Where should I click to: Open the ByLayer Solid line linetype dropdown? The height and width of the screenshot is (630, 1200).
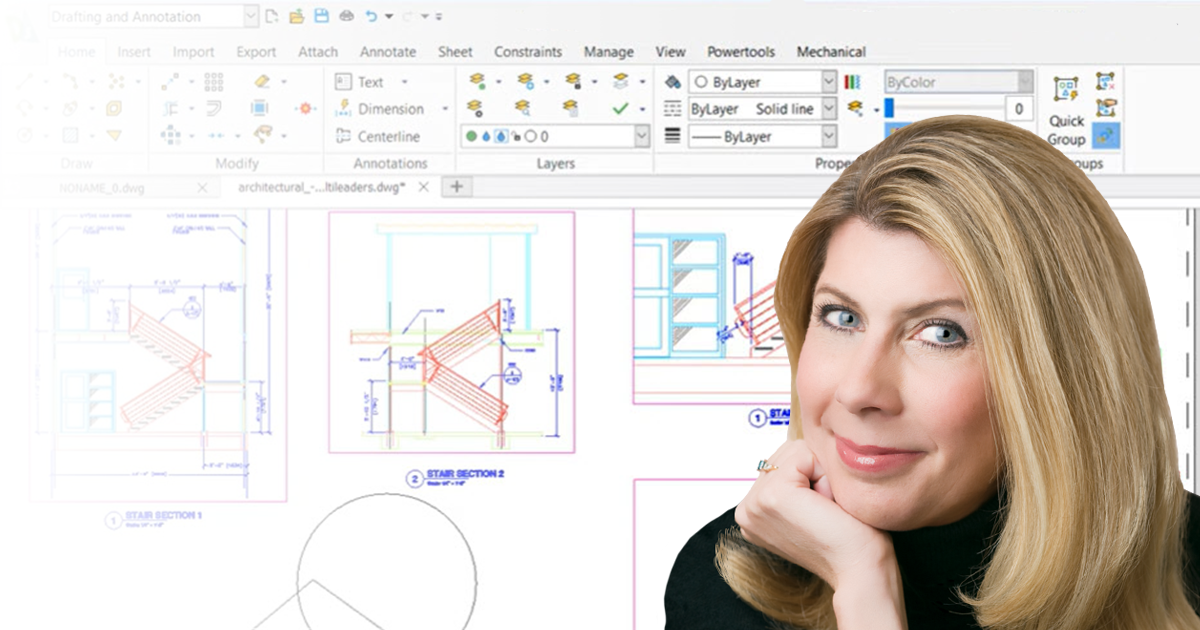click(828, 109)
